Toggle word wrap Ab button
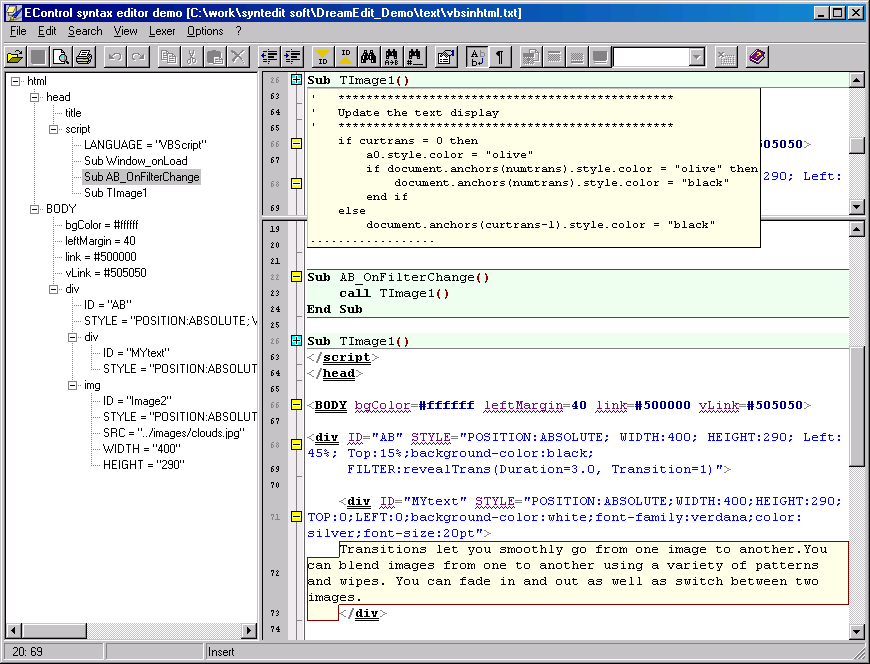 477,57
